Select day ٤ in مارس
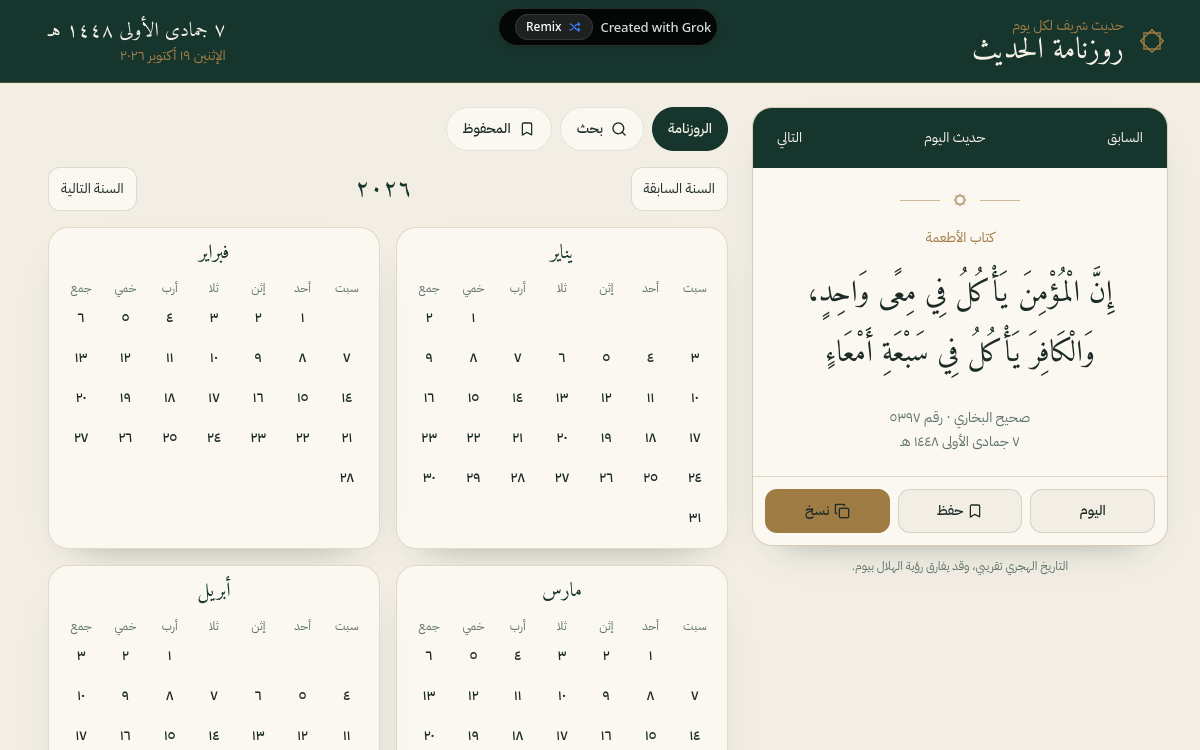 [517, 656]
